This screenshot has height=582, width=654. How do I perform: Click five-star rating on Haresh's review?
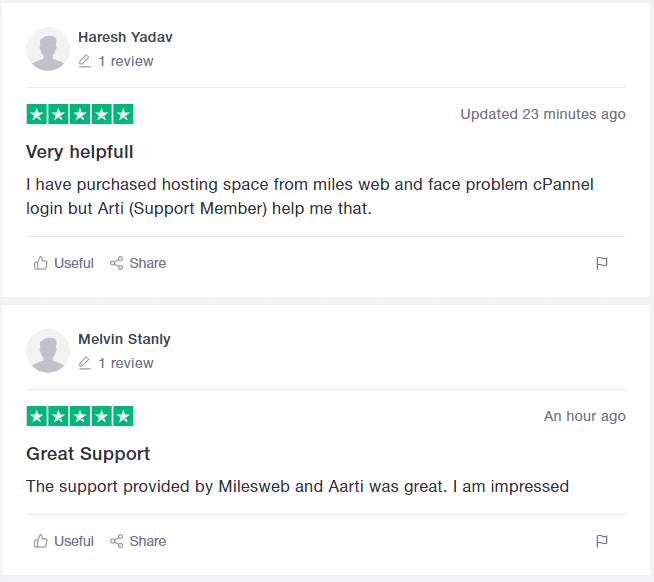click(80, 114)
